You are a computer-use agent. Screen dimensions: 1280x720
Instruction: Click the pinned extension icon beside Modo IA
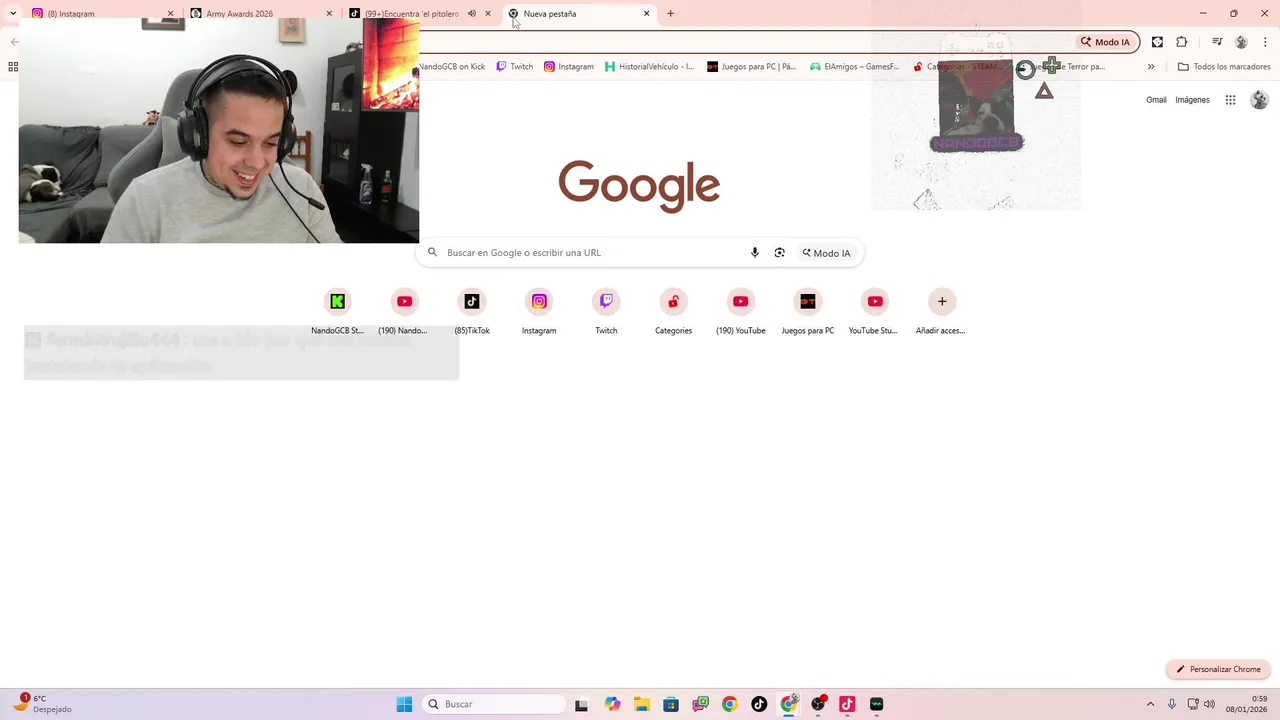(1157, 42)
